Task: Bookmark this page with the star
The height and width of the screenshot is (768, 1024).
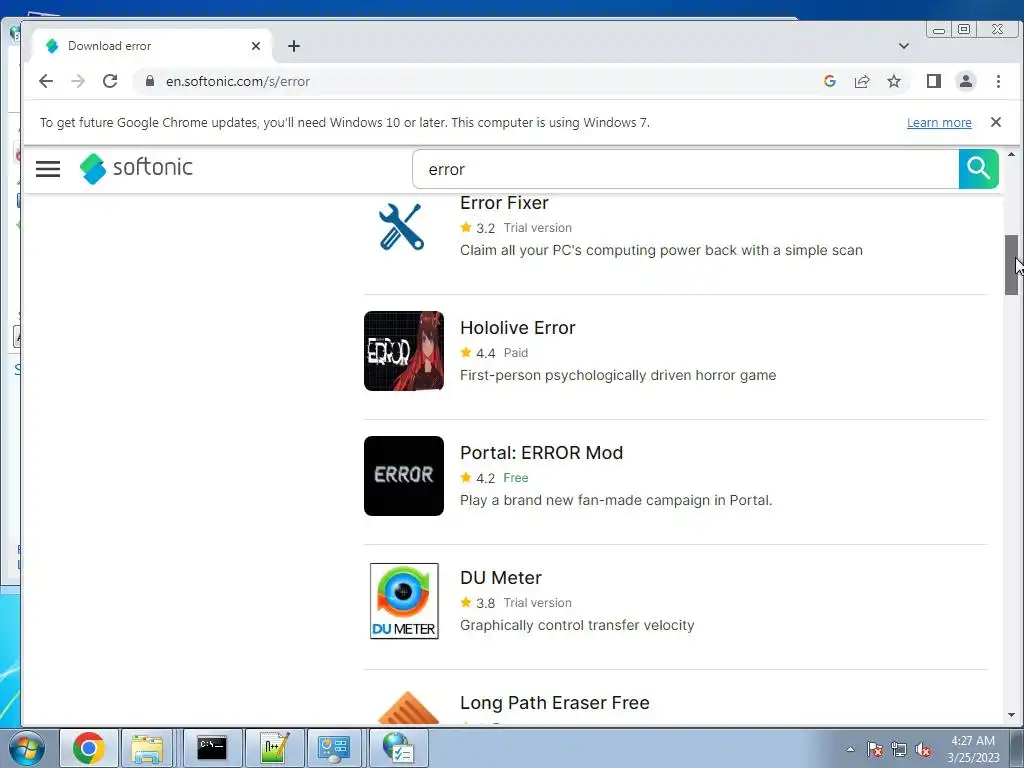Action: (x=894, y=81)
